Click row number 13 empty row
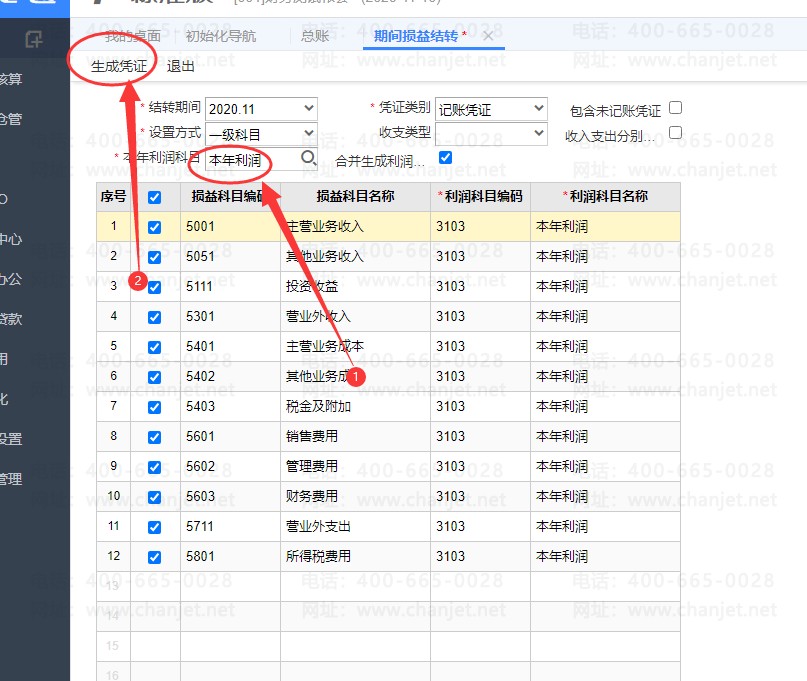This screenshot has height=681, width=807. coord(113,586)
